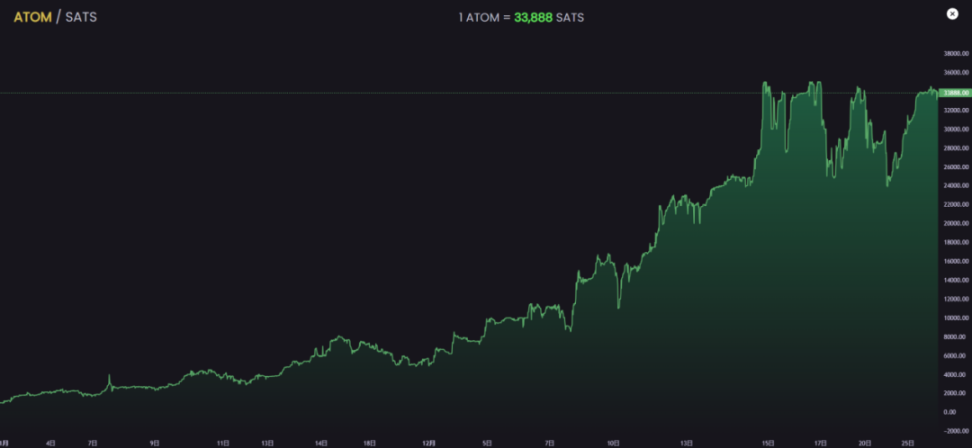The width and height of the screenshot is (972, 448).
Task: Select the 20日 marker on time axis
Action: point(863,441)
